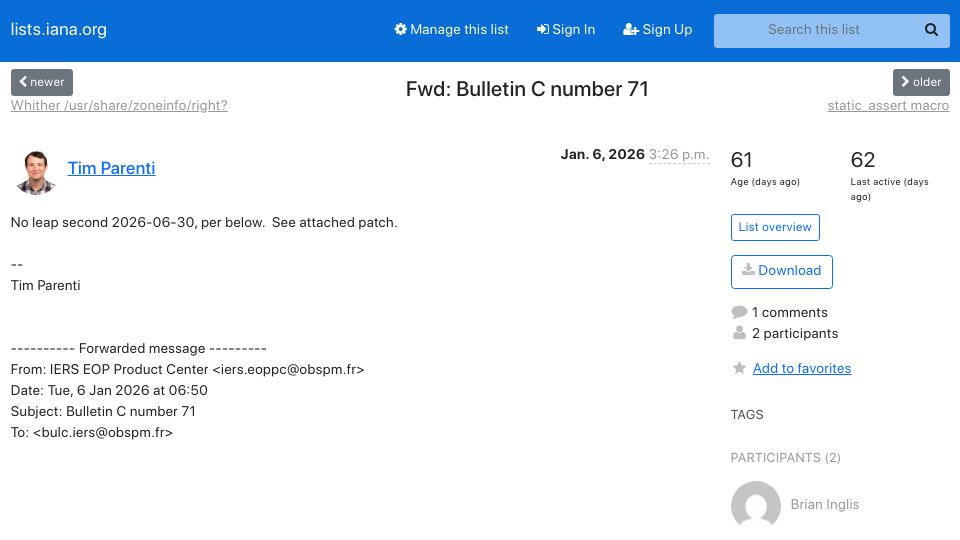Focus the Search this list field

click(x=814, y=30)
